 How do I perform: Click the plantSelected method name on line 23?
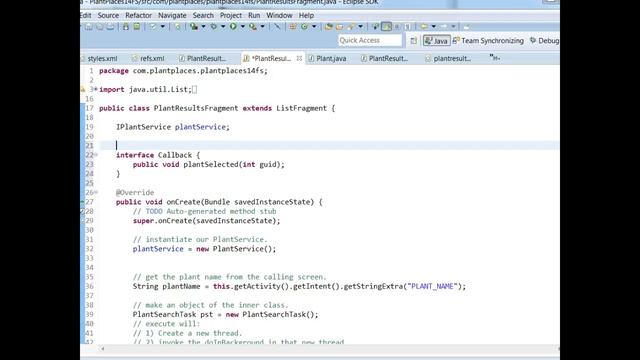click(211, 164)
